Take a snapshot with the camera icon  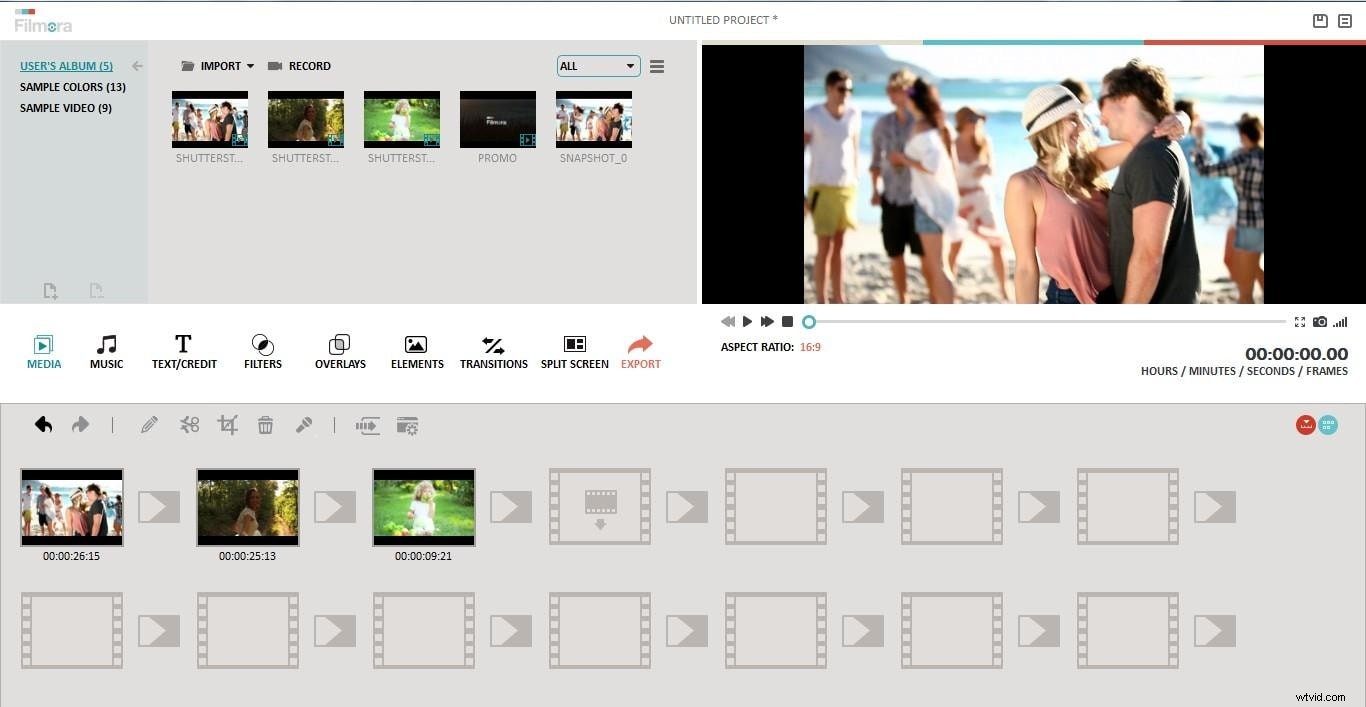coord(1320,321)
